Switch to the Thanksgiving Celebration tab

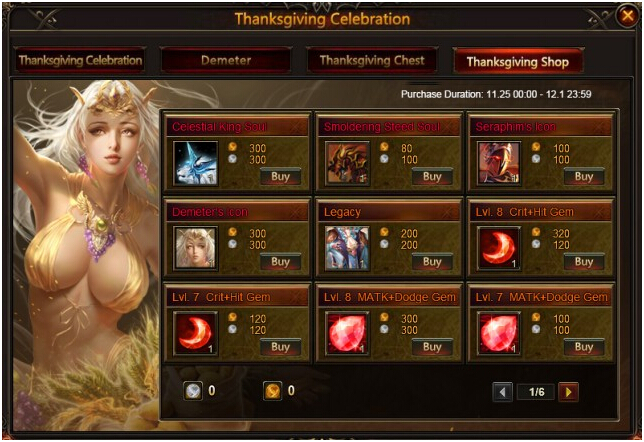point(80,60)
